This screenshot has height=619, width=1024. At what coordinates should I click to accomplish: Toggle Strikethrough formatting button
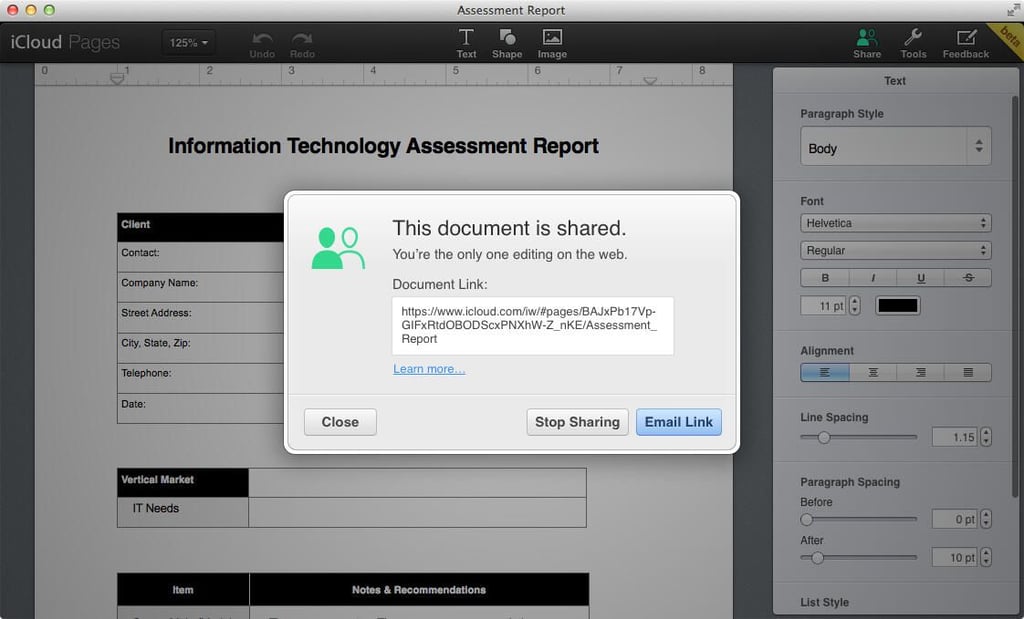pyautogui.click(x=968, y=278)
